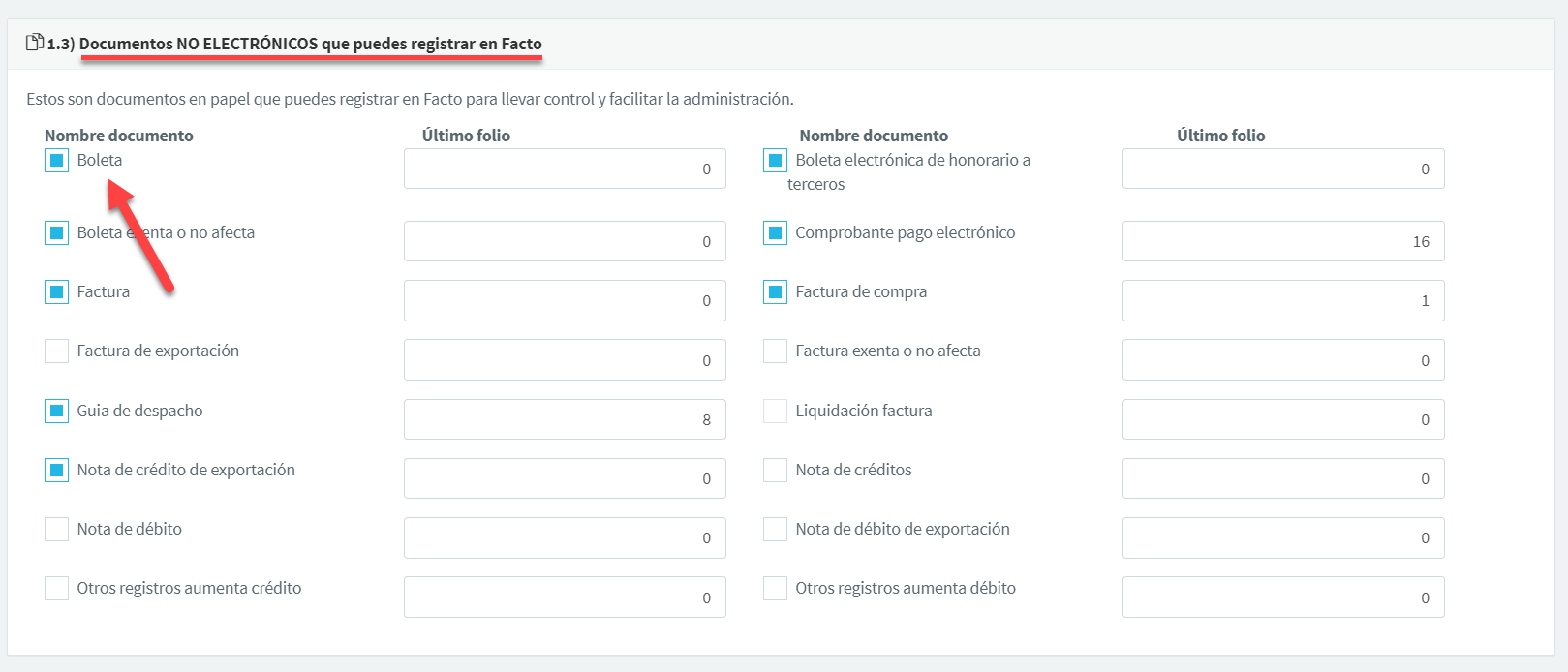
Task: Click the document icon beside section 1.3 title
Action: [x=34, y=43]
